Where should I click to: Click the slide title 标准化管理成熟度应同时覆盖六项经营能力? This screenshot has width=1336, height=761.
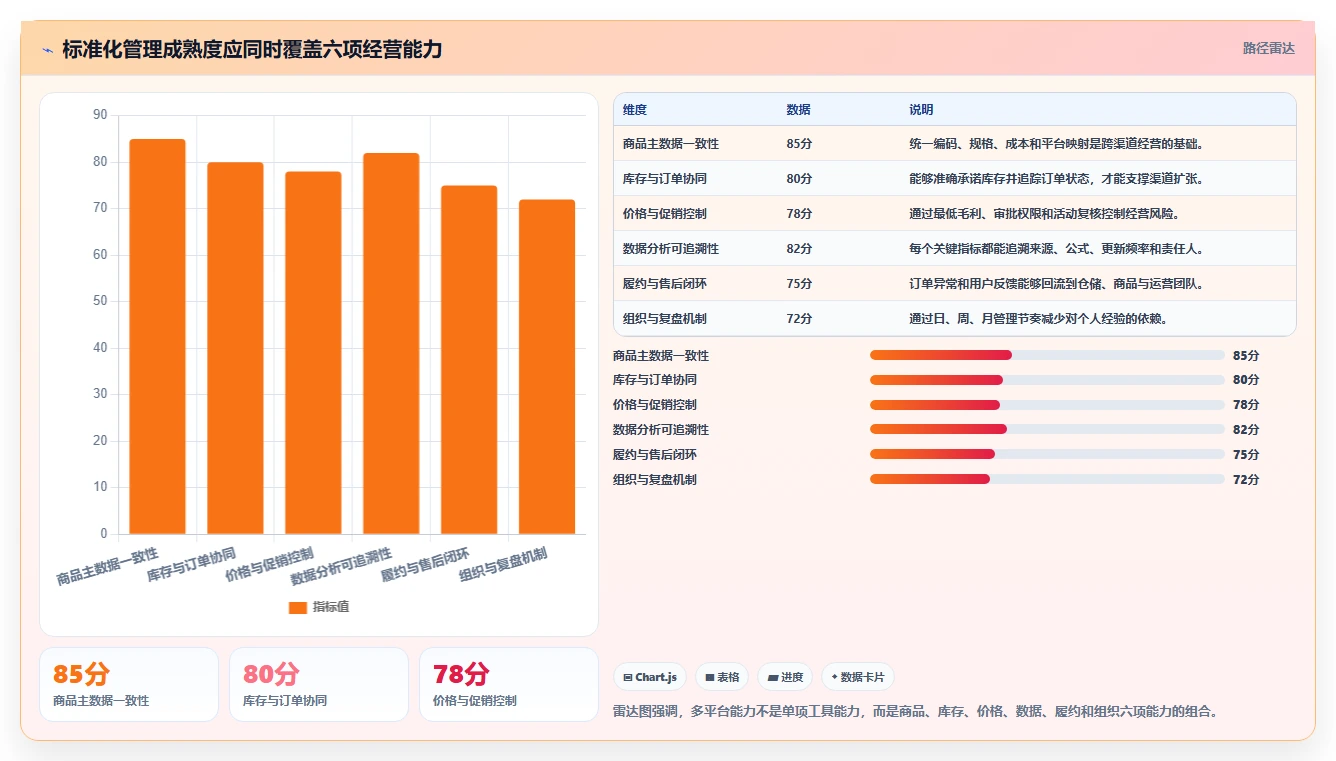coord(252,50)
